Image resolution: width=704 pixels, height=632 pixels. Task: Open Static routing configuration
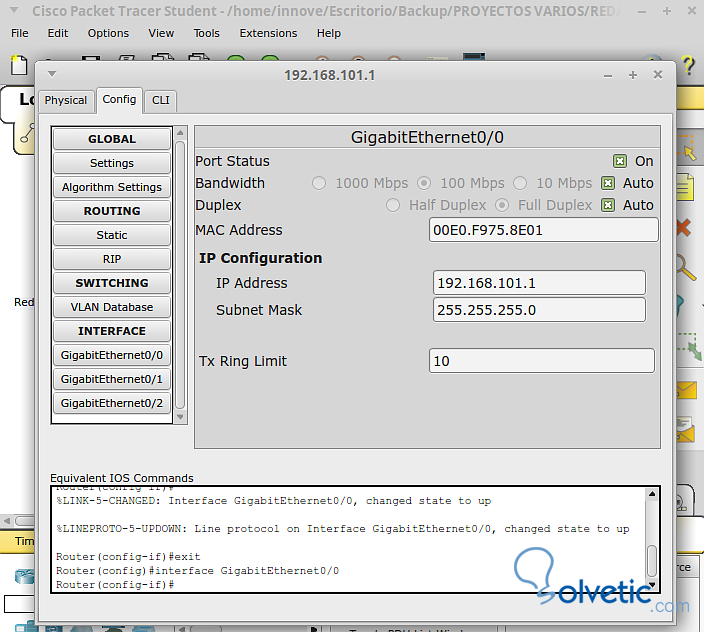[x=112, y=235]
